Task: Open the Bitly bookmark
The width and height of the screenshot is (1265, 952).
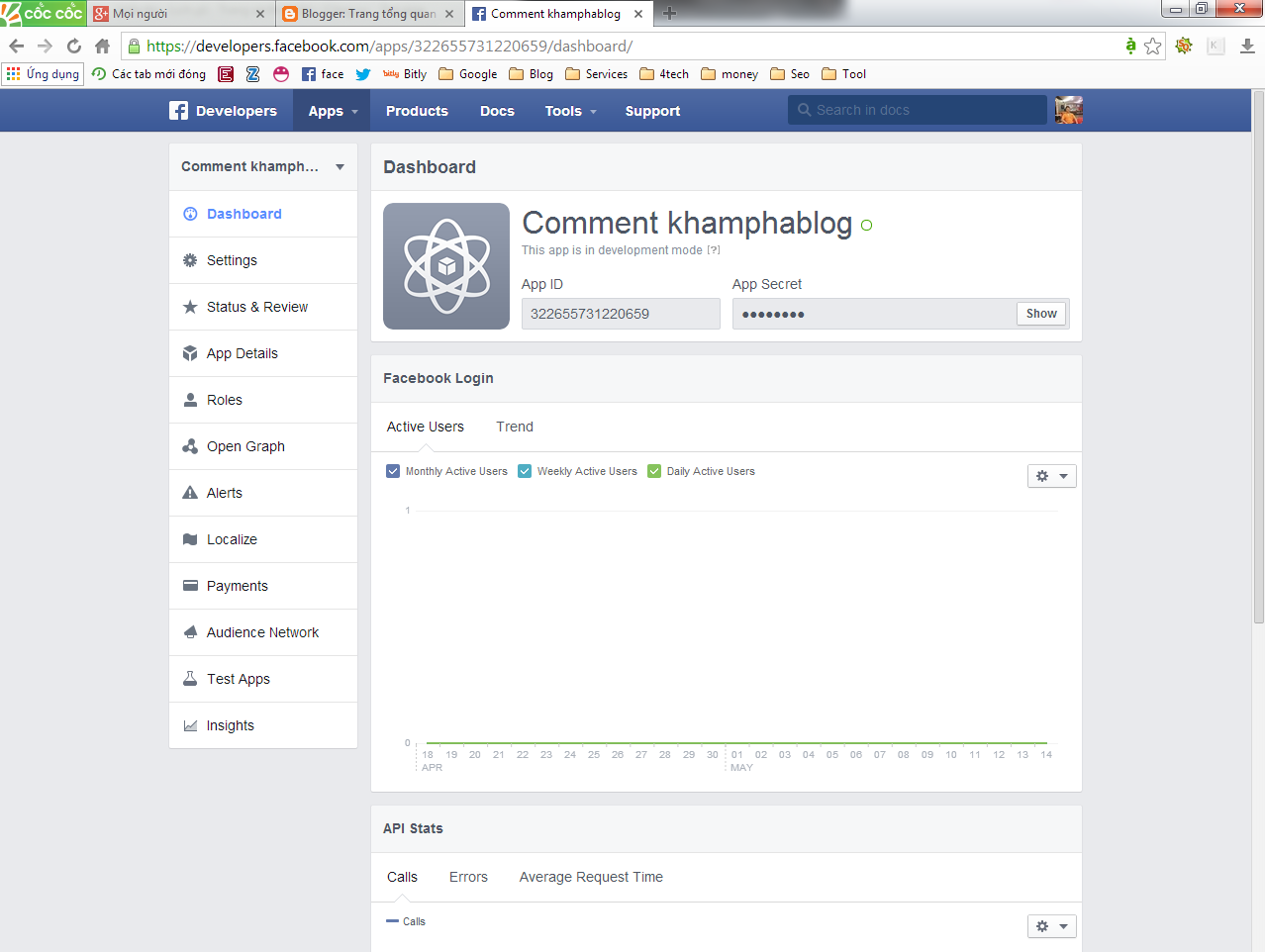Action: 405,74
